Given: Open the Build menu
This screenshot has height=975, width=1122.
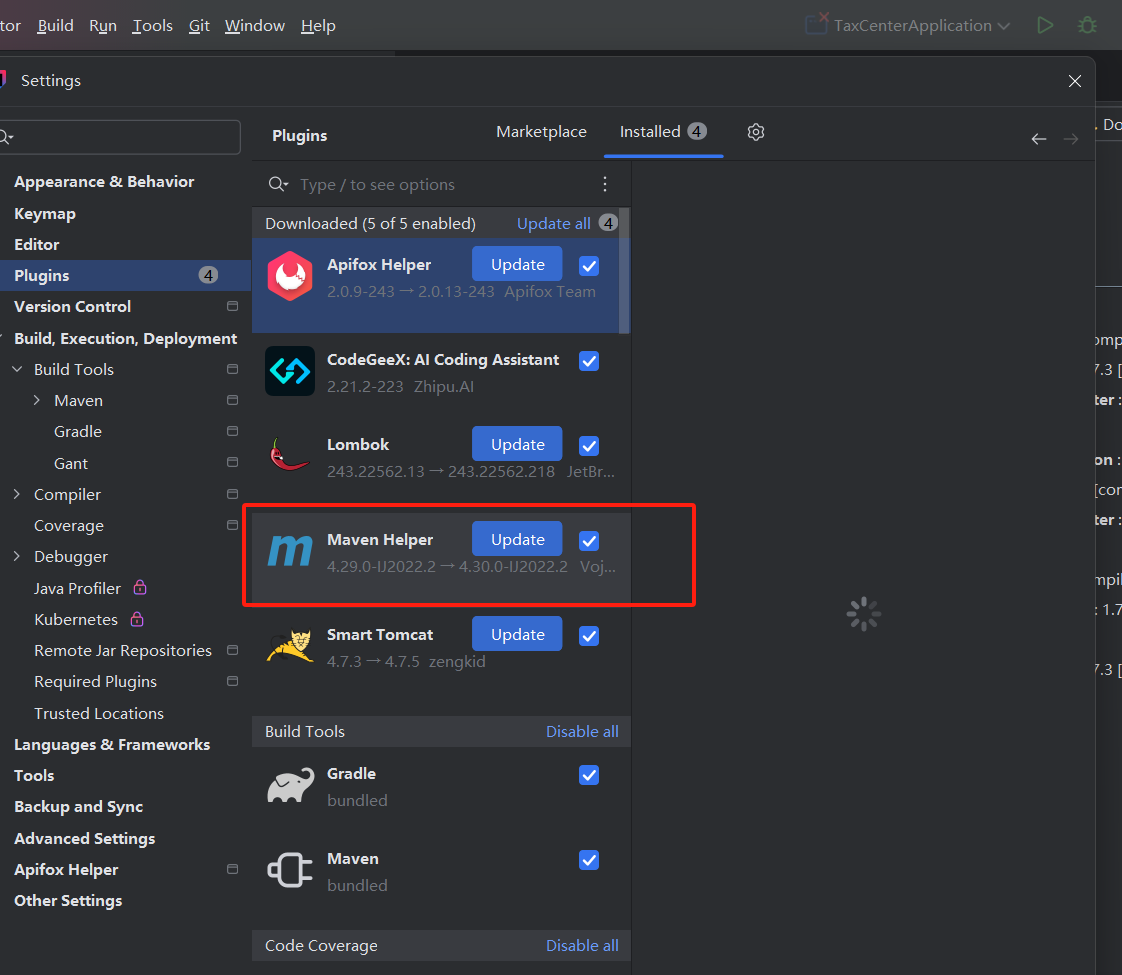Looking at the screenshot, I should coord(55,26).
